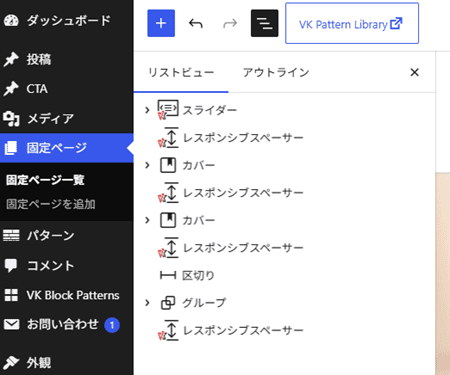The width and height of the screenshot is (450, 375).
Task: Open the メディア media library icon
Action: [x=11, y=119]
